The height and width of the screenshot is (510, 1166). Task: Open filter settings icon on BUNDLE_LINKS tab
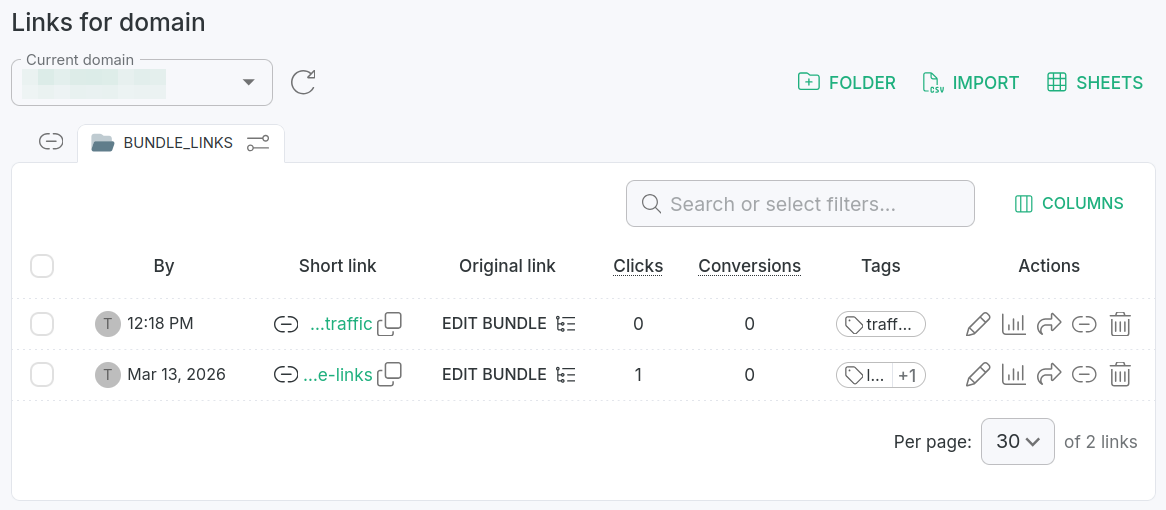click(x=258, y=143)
